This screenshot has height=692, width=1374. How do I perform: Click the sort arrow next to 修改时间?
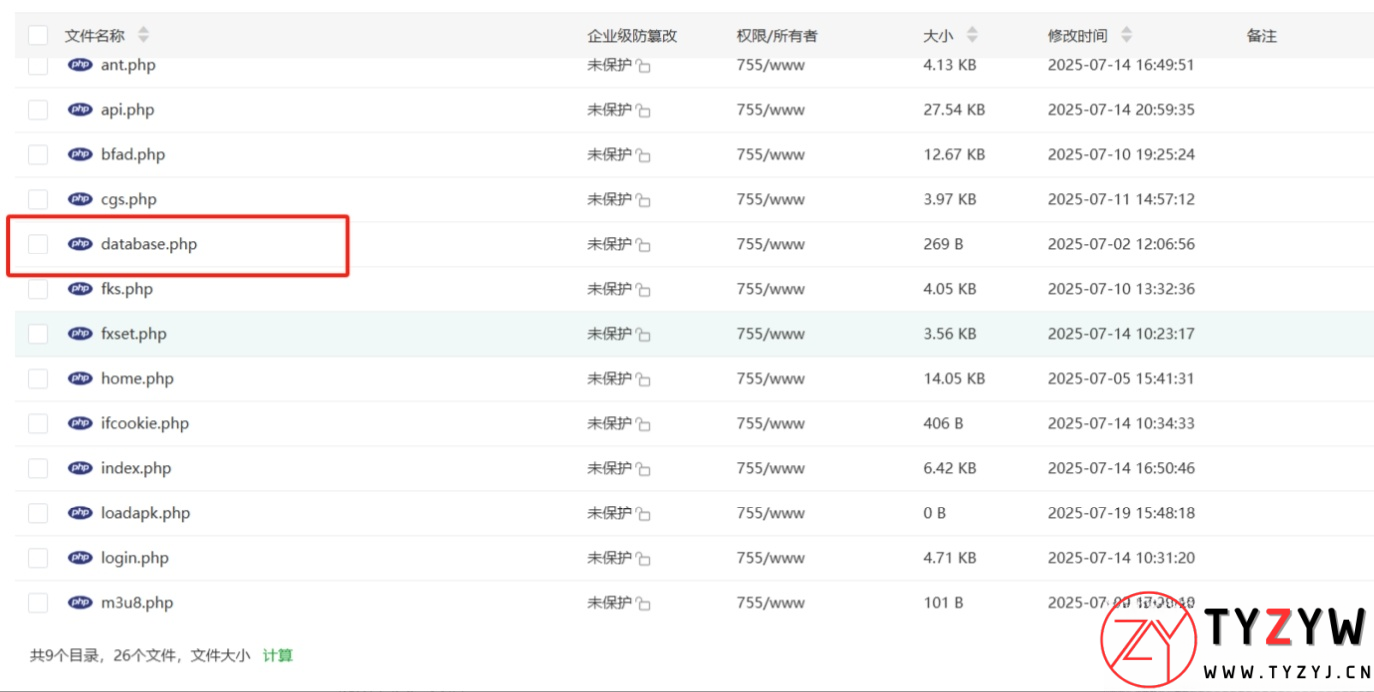coord(1127,34)
